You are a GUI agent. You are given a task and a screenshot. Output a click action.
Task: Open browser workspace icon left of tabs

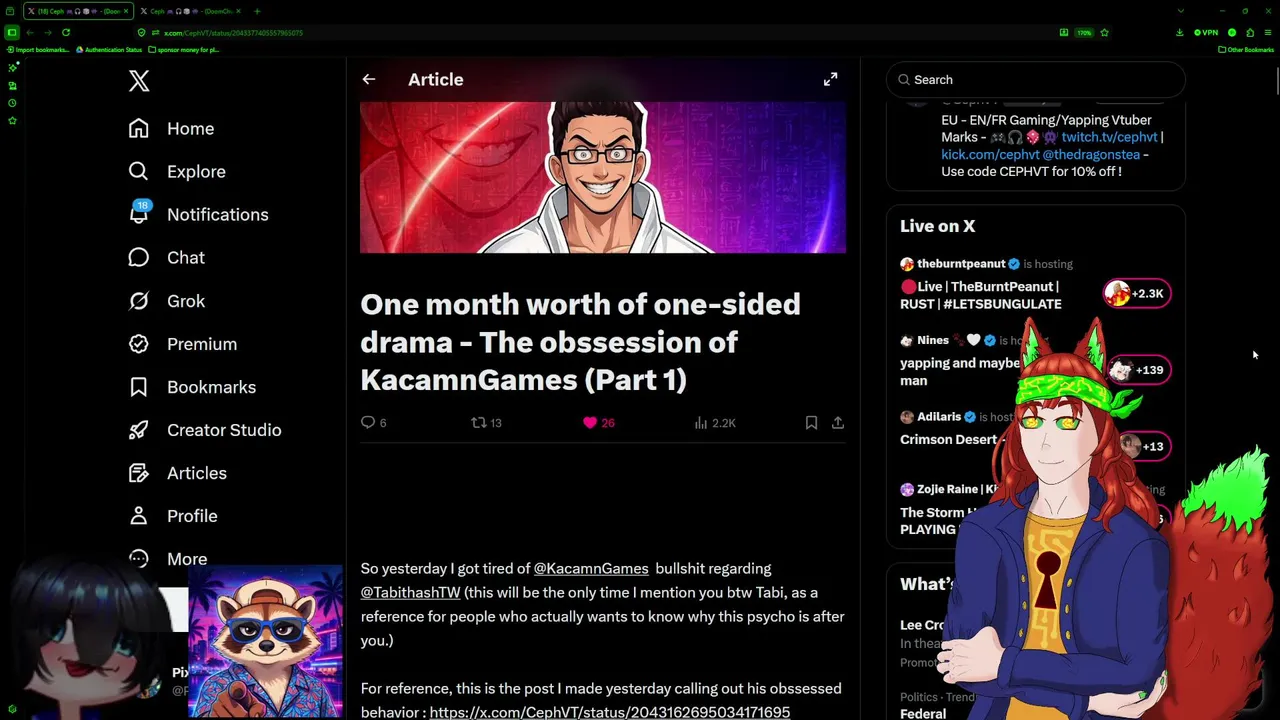pos(12,11)
